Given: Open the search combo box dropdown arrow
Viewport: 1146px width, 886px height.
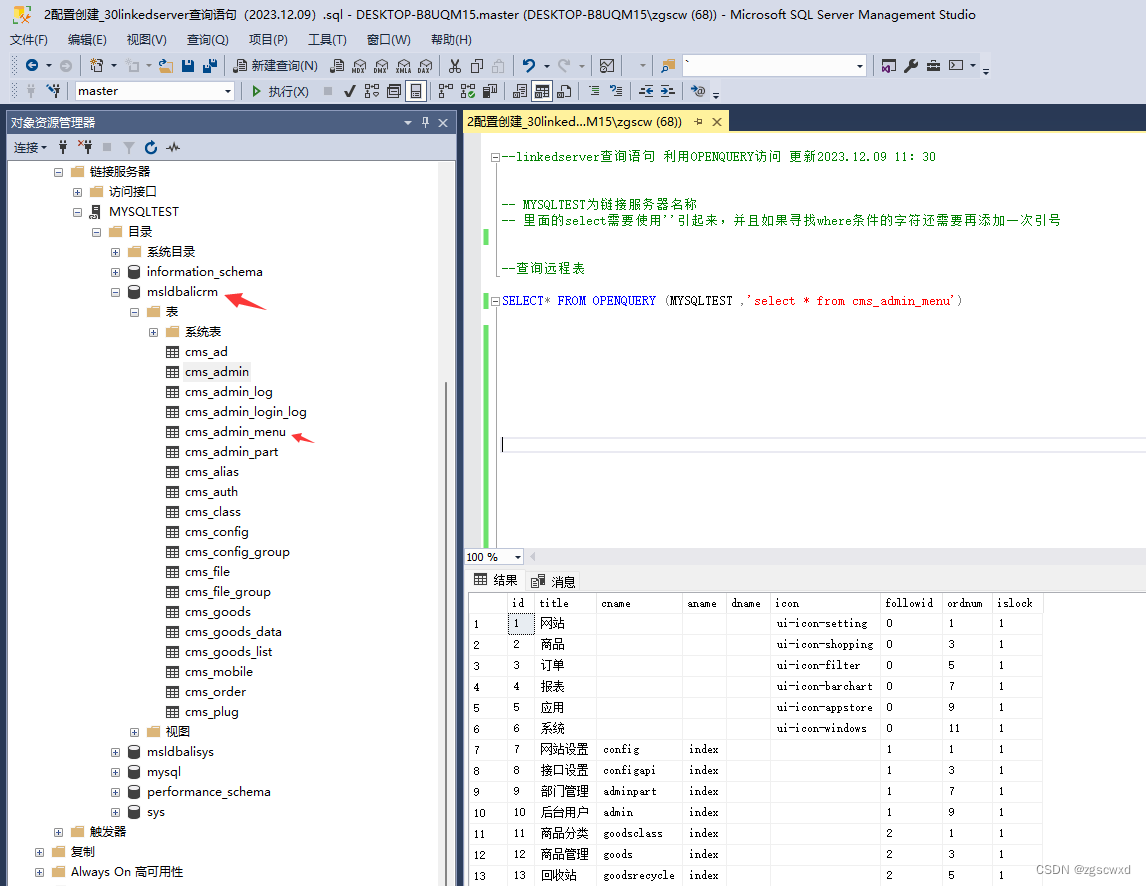Looking at the screenshot, I should pos(860,66).
